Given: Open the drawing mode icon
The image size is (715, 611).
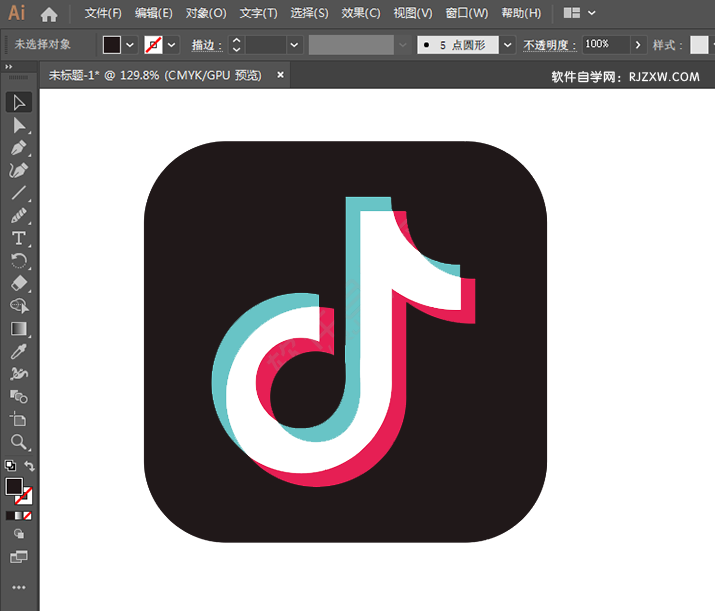Looking at the screenshot, I should coord(19,533).
